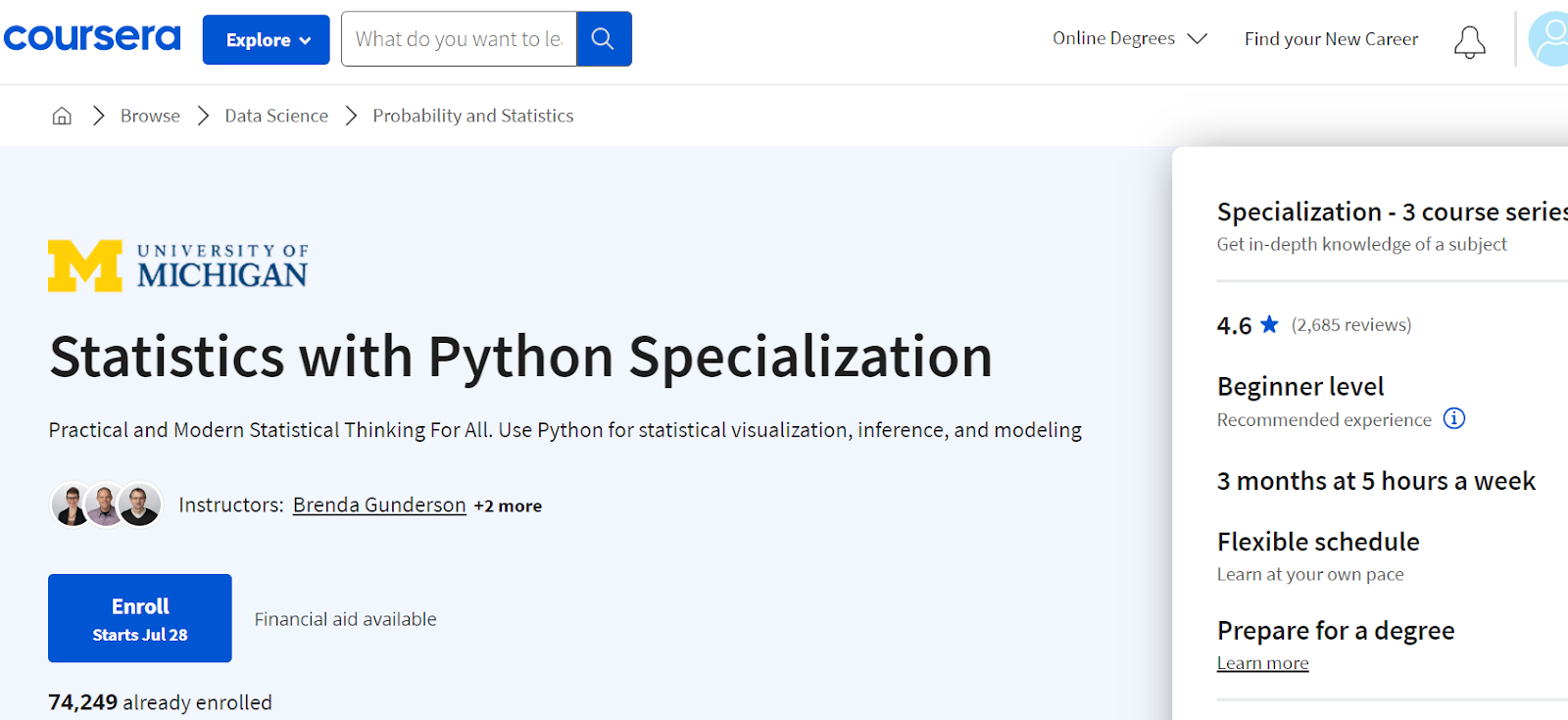Expand the Online Degrees dropdown

coord(1129,39)
